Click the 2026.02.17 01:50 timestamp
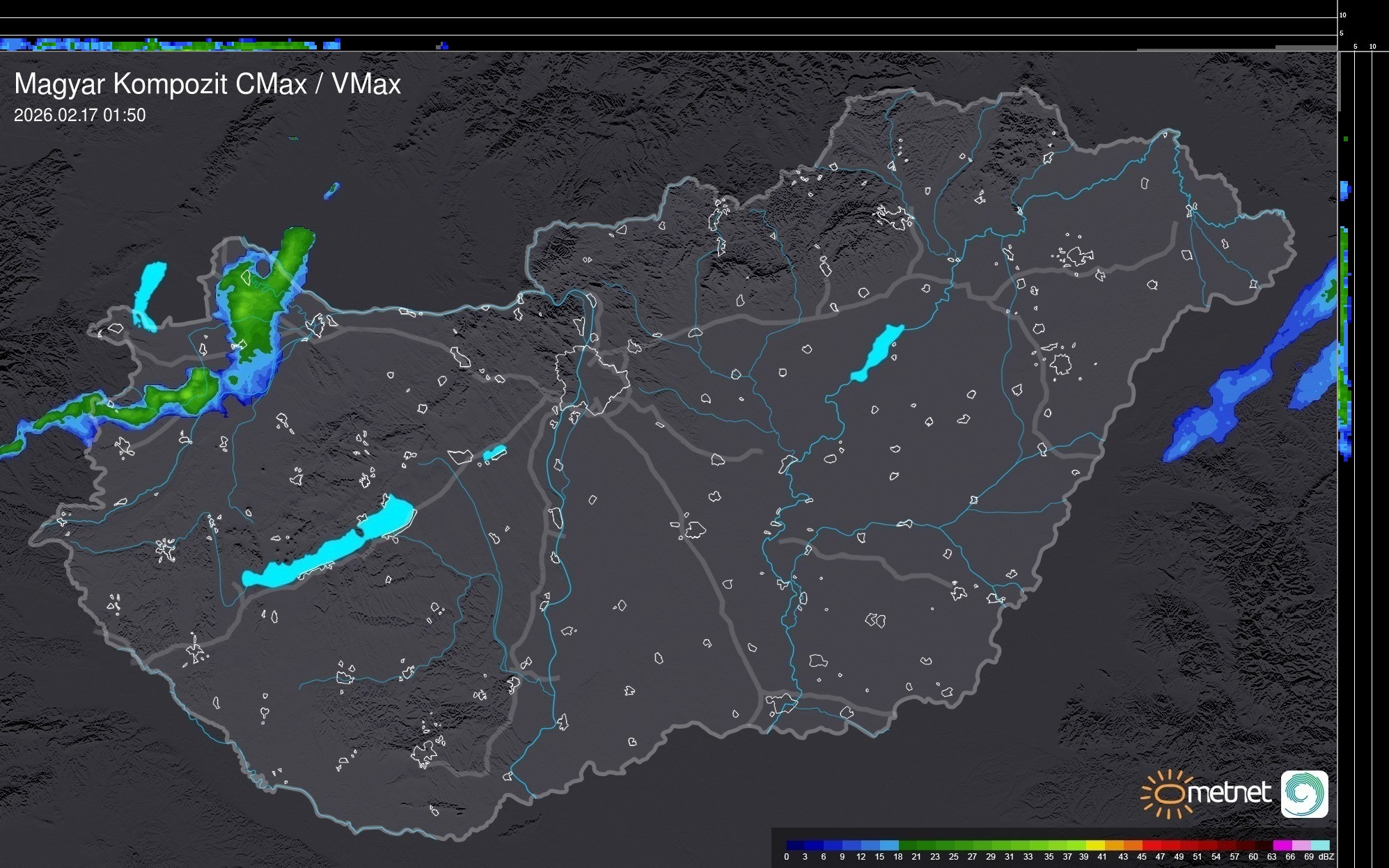This screenshot has height=868, width=1389. (79, 115)
